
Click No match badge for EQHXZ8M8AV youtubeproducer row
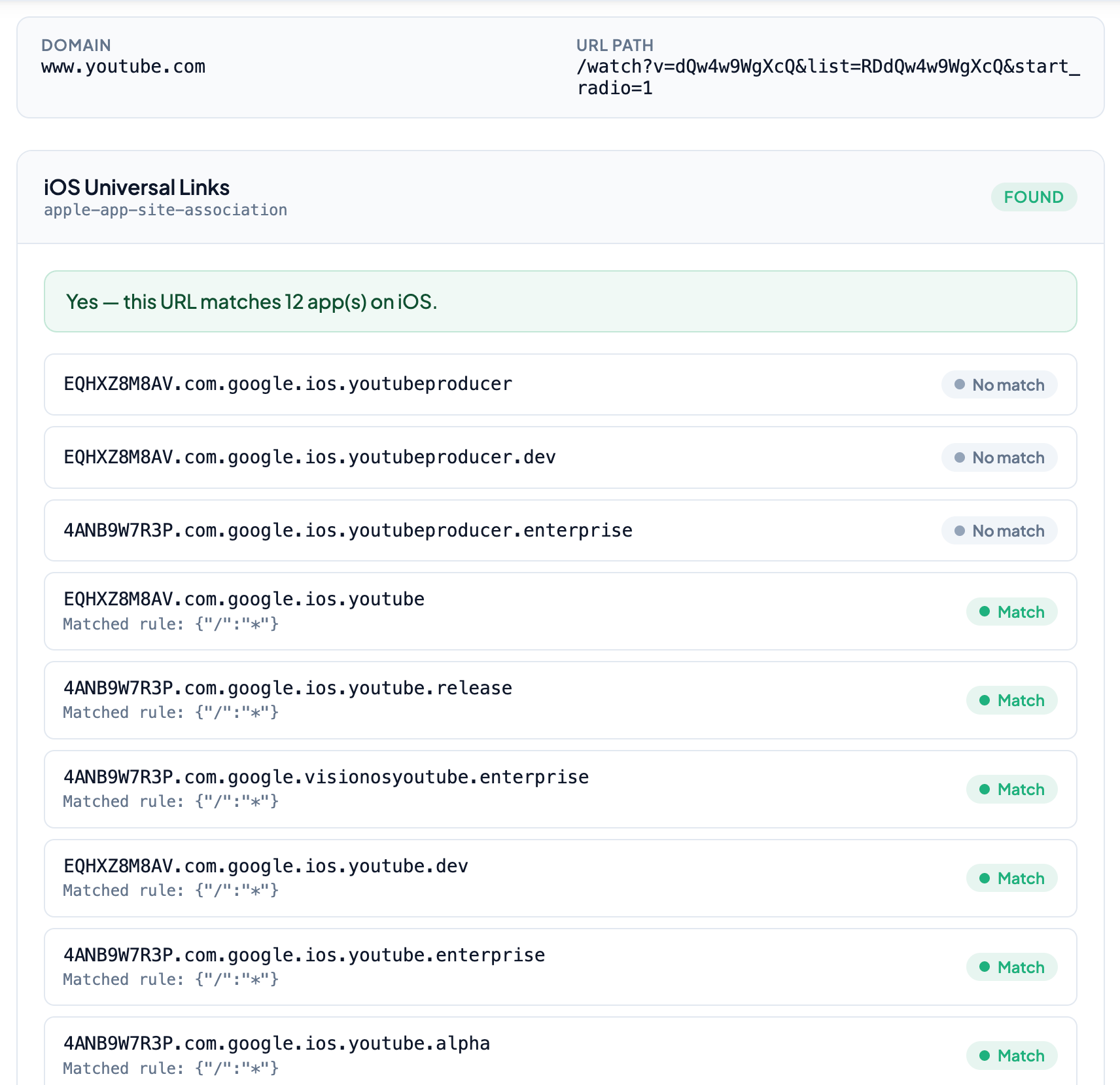tap(1000, 385)
